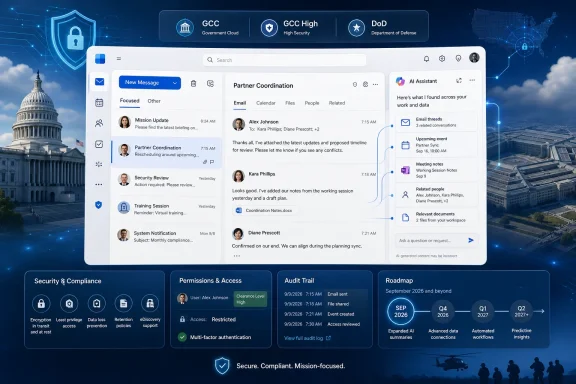Viewport: 576px width, 384px height.
Task: Open the Mail icon in sidebar
Action: pyautogui.click(x=99, y=82)
